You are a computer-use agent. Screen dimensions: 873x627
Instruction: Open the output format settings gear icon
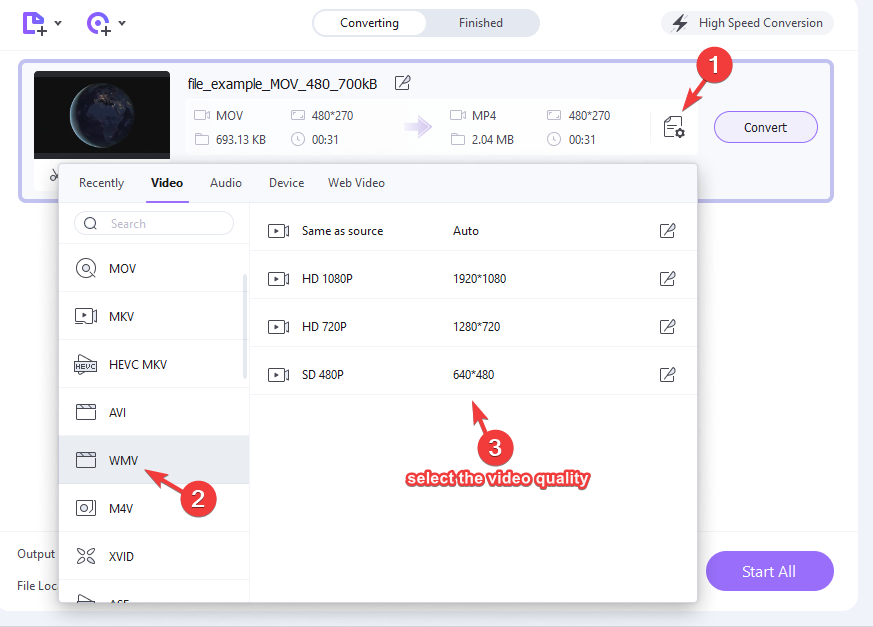coord(675,127)
